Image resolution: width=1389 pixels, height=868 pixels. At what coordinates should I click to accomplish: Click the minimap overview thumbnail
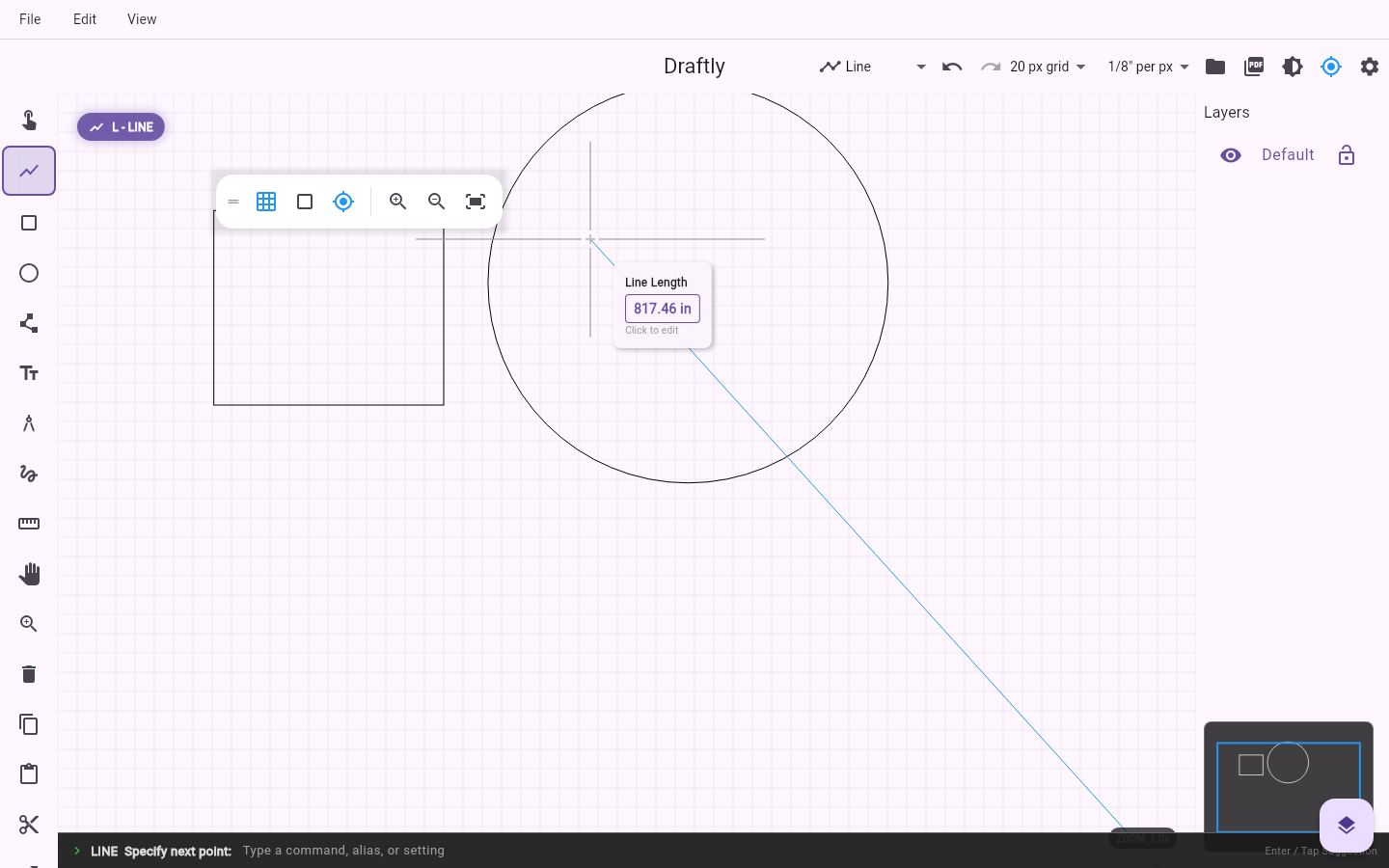click(1289, 786)
